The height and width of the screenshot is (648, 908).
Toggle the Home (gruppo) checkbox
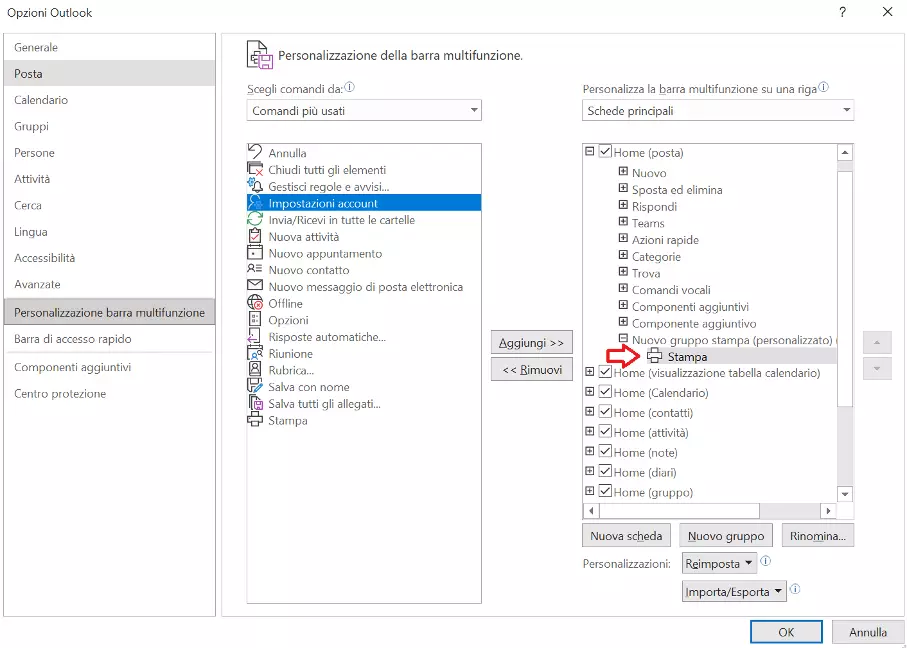coord(605,491)
